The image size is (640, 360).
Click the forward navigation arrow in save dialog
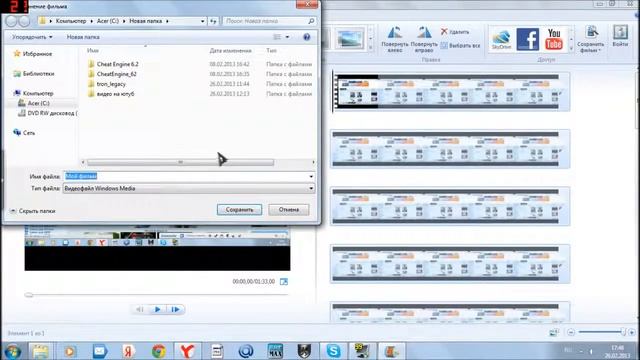click(x=24, y=21)
